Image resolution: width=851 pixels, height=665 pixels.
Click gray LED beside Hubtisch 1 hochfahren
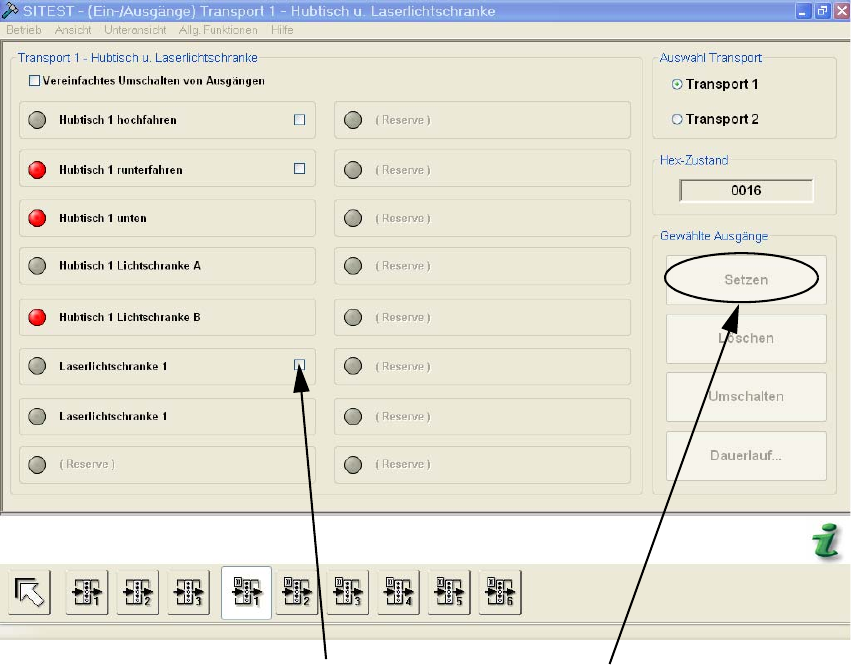pyautogui.click(x=37, y=120)
